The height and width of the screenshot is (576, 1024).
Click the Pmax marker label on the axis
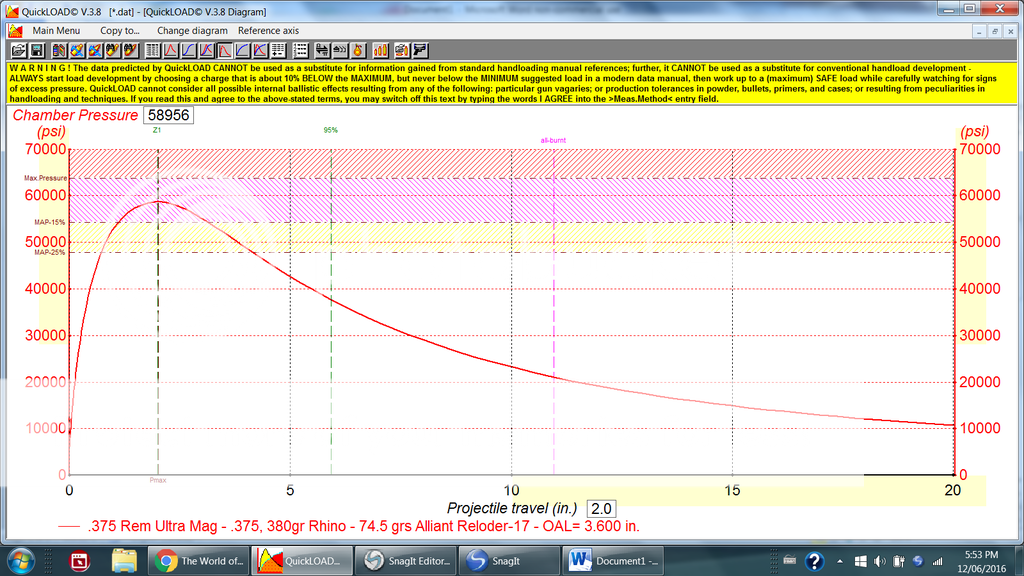[x=158, y=482]
